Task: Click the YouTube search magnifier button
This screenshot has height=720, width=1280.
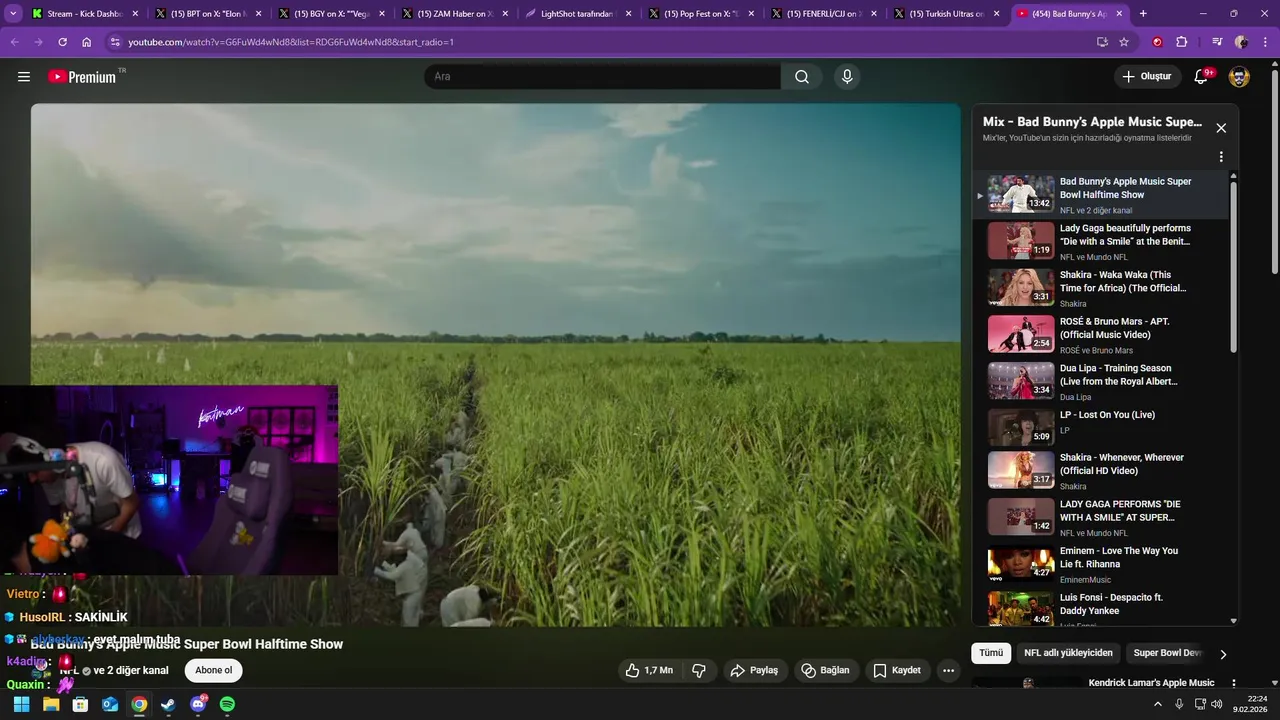Action: [x=802, y=77]
